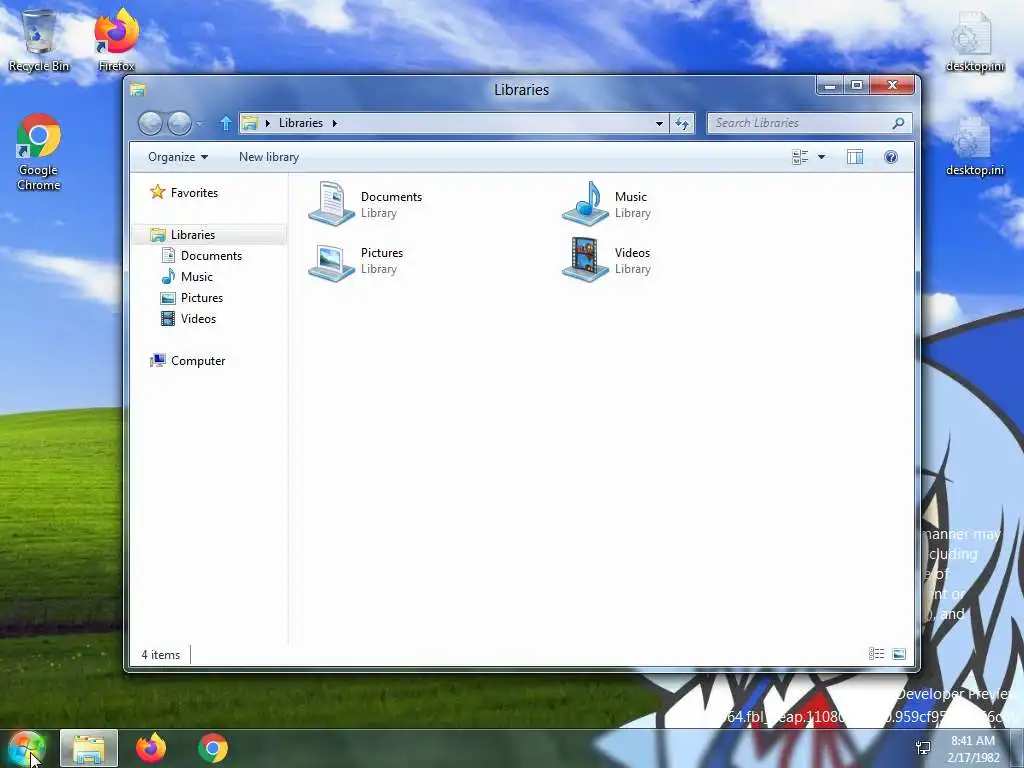Open address bar history dropdown
The height and width of the screenshot is (768, 1024).
[659, 123]
